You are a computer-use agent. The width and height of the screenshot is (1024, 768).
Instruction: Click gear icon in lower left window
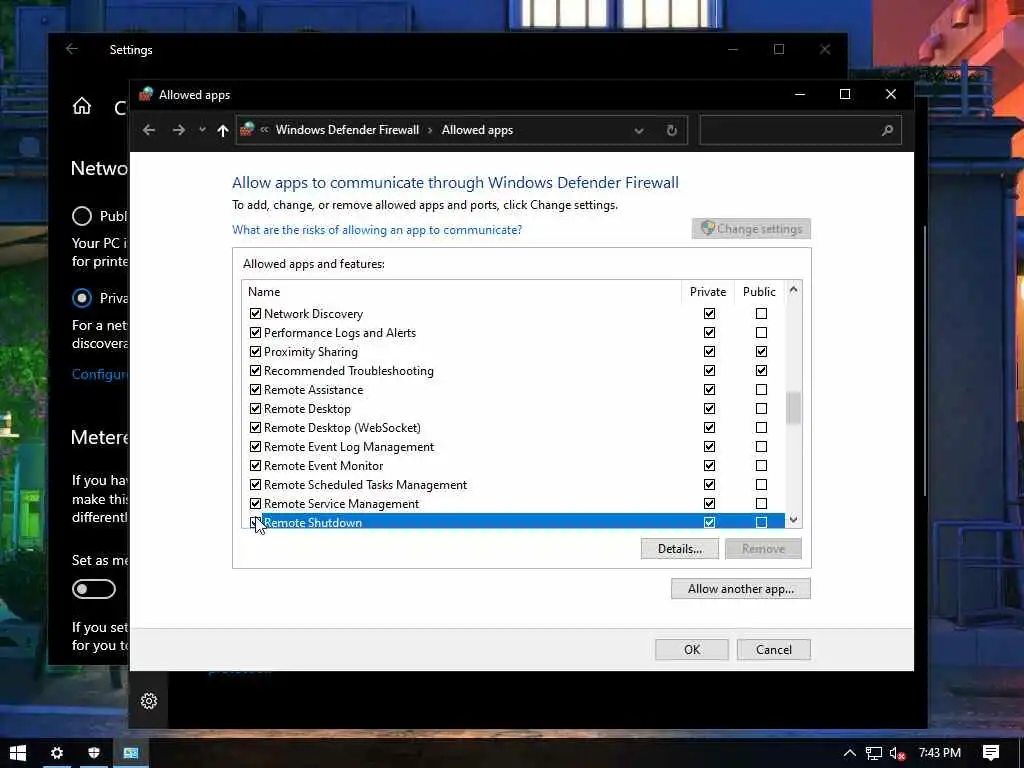(x=149, y=701)
